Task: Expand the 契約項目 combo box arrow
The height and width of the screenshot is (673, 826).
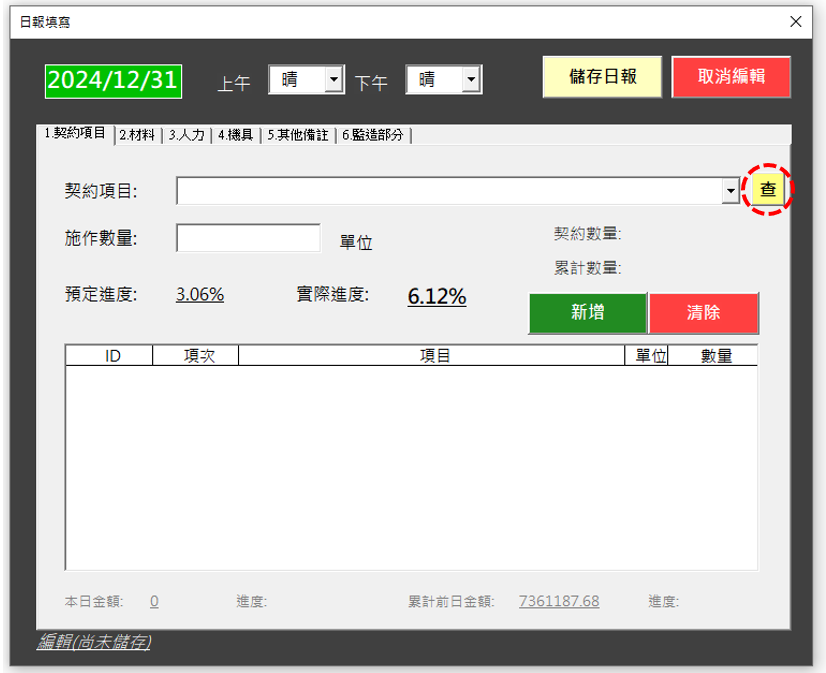Action: [x=731, y=191]
